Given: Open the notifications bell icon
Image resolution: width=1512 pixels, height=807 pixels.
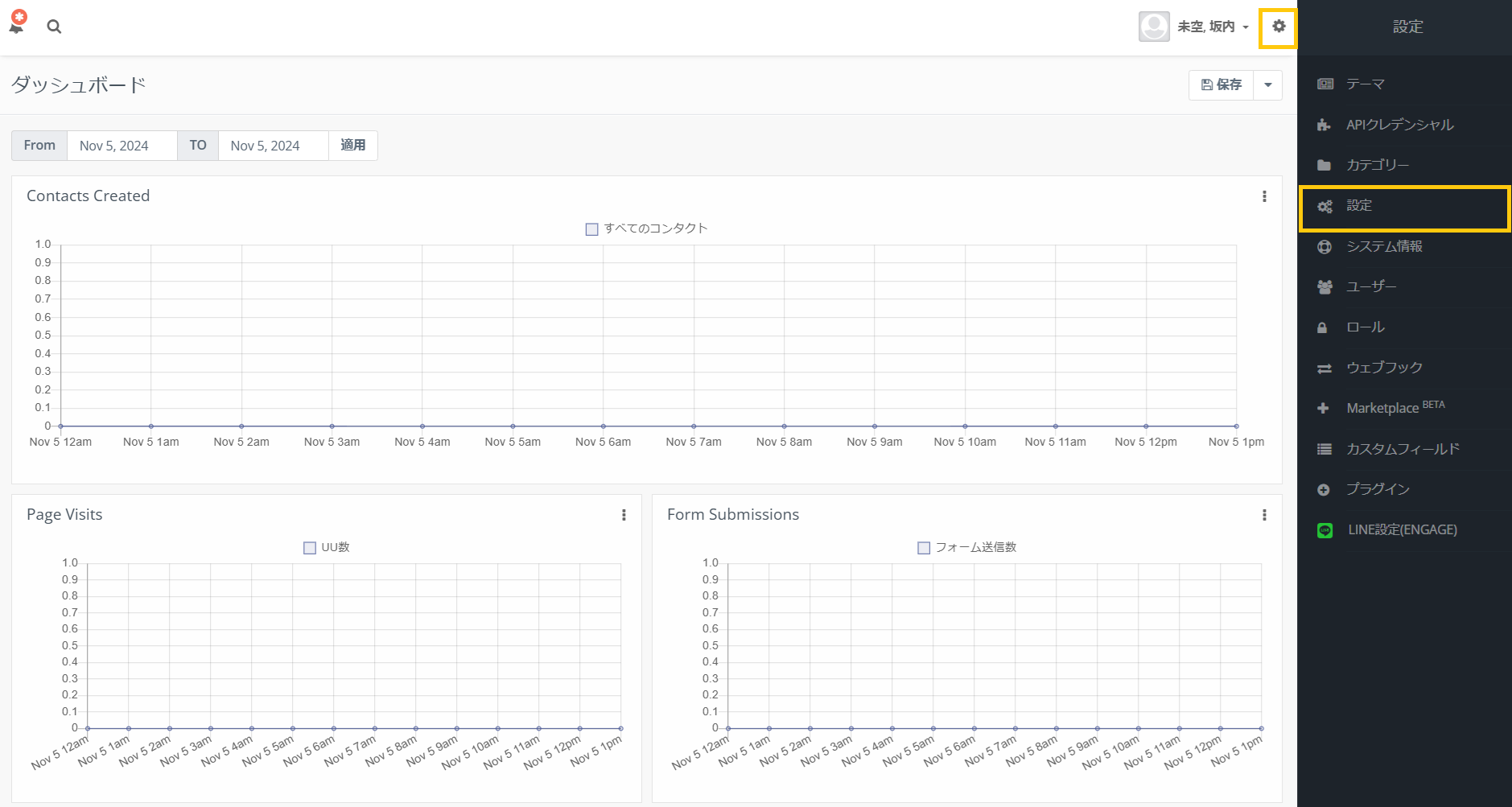Looking at the screenshot, I should [16, 26].
